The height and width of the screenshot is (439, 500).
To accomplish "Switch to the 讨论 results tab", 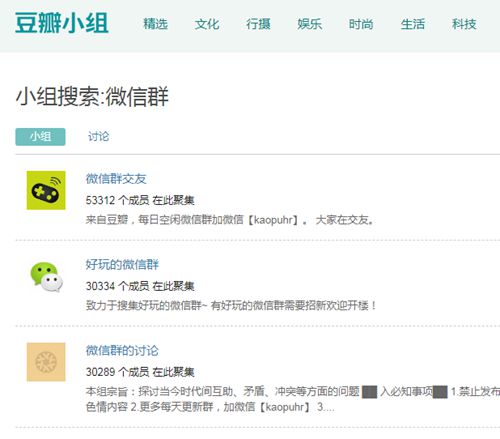I will click(98, 136).
